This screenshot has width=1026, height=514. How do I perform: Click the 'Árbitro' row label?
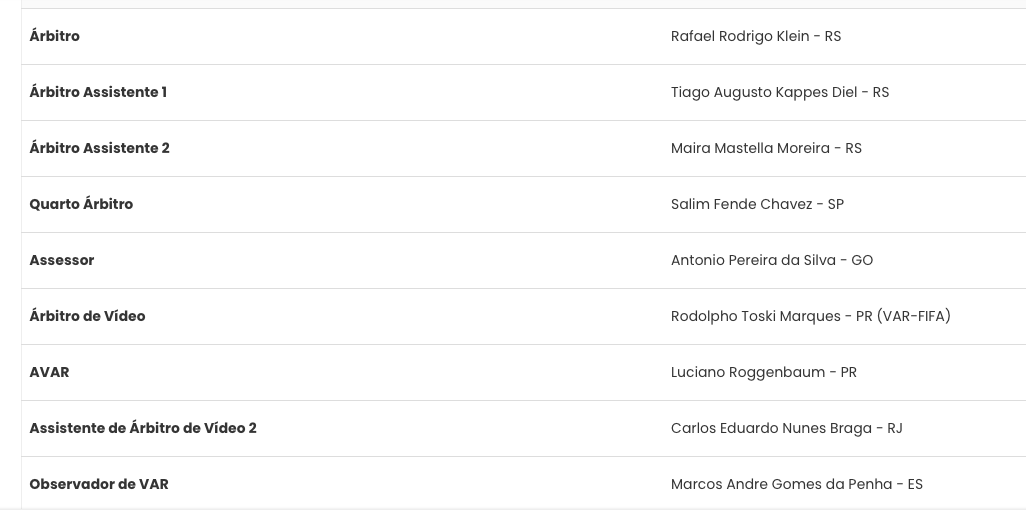tap(54, 36)
